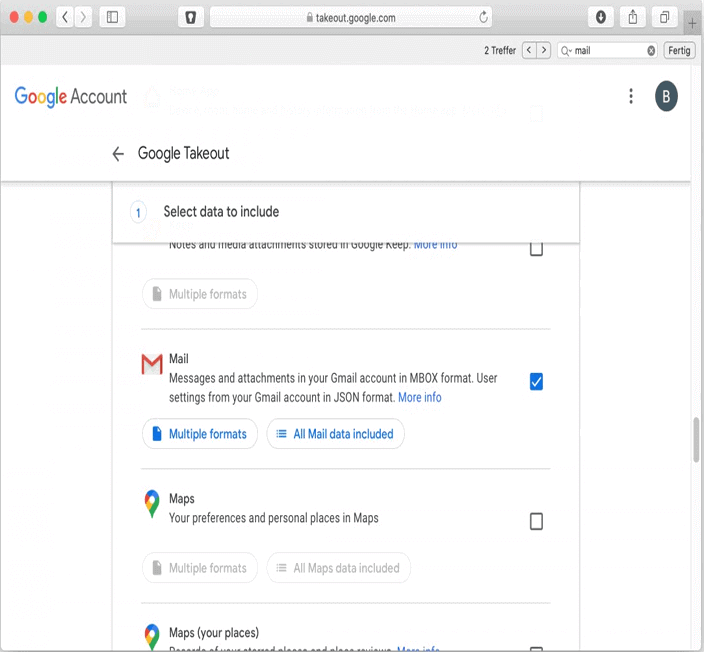This screenshot has height=652, width=704.
Task: Uncheck the Mail checkbox
Action: (536, 382)
